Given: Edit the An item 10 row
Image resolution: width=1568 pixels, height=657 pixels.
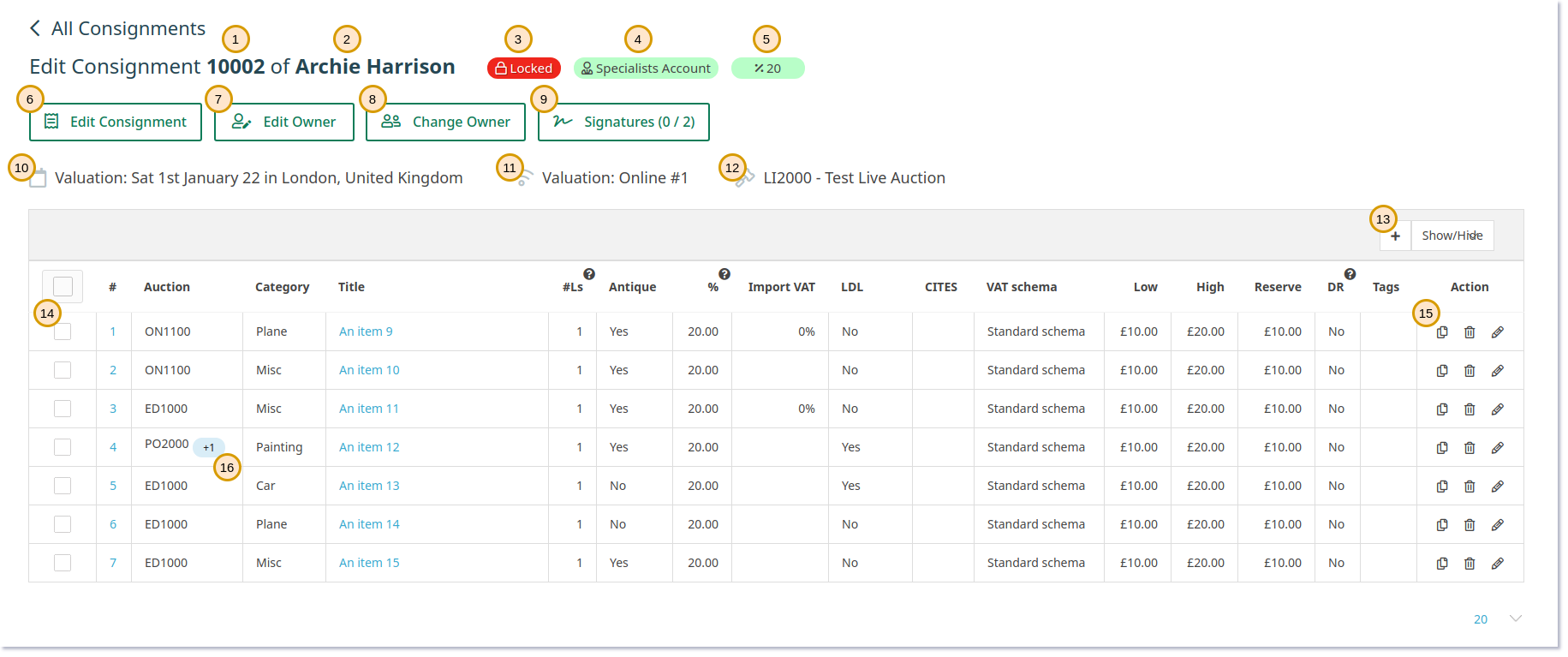Looking at the screenshot, I should click(1497, 371).
